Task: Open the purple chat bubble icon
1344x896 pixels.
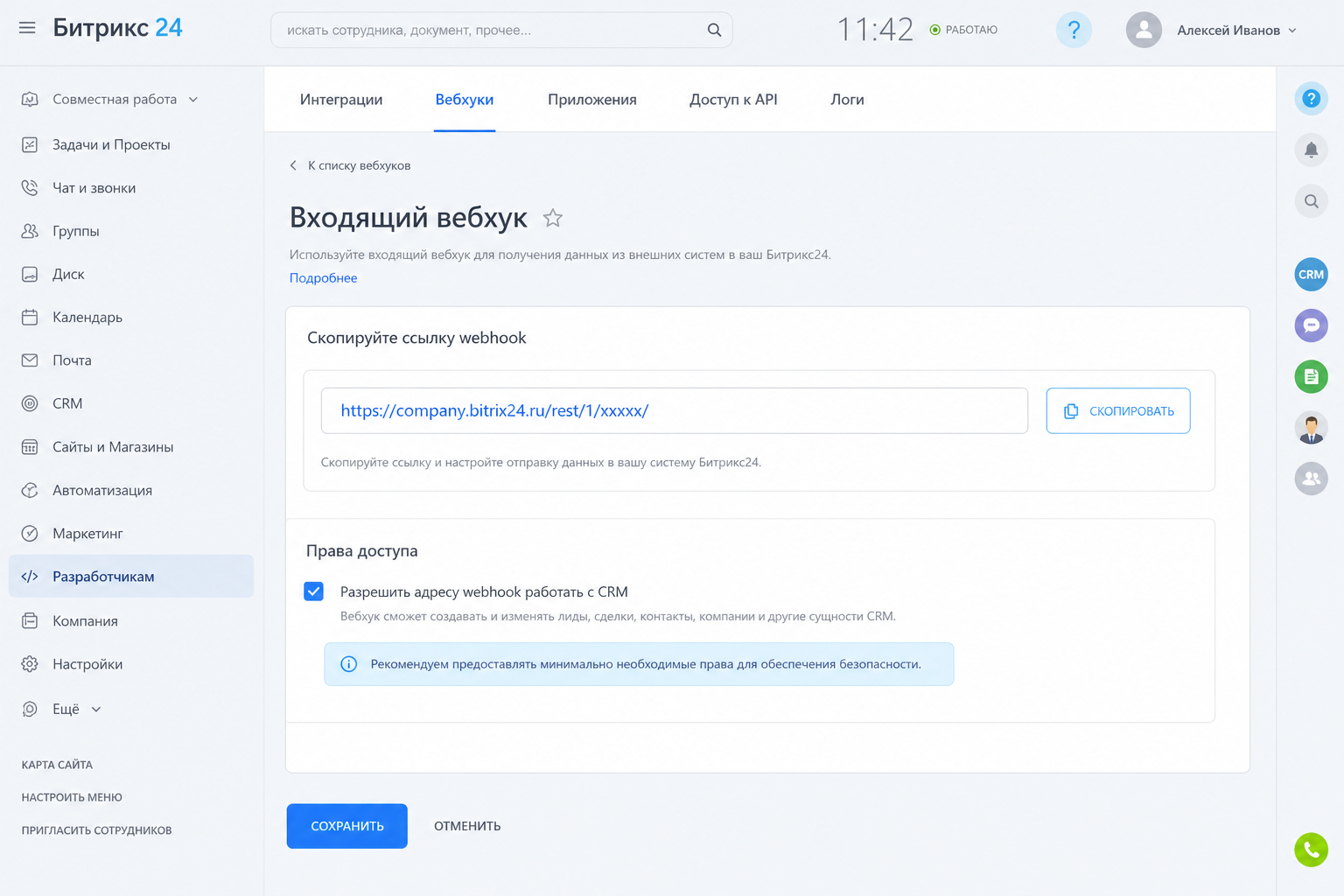Action: click(x=1311, y=325)
